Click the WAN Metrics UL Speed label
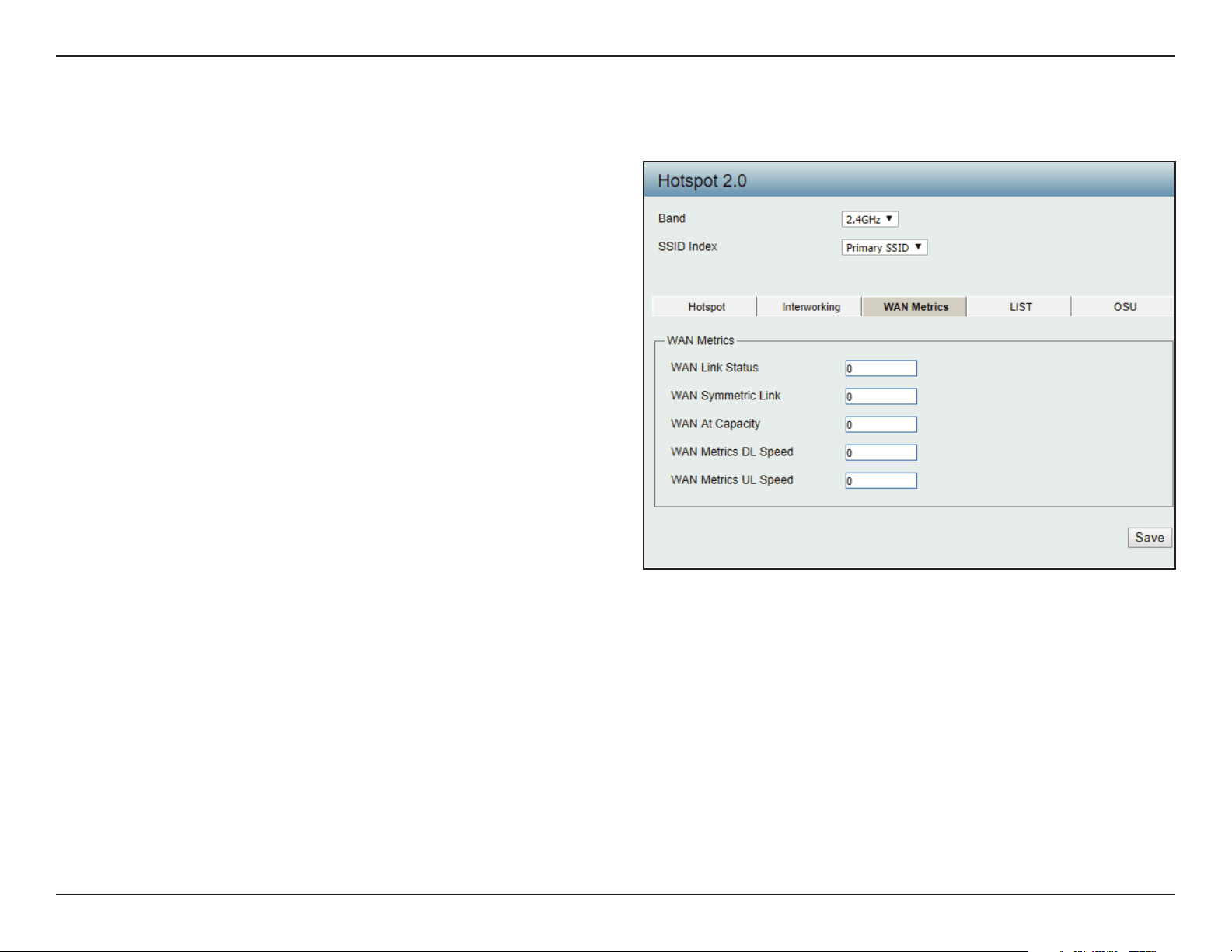 [x=732, y=479]
